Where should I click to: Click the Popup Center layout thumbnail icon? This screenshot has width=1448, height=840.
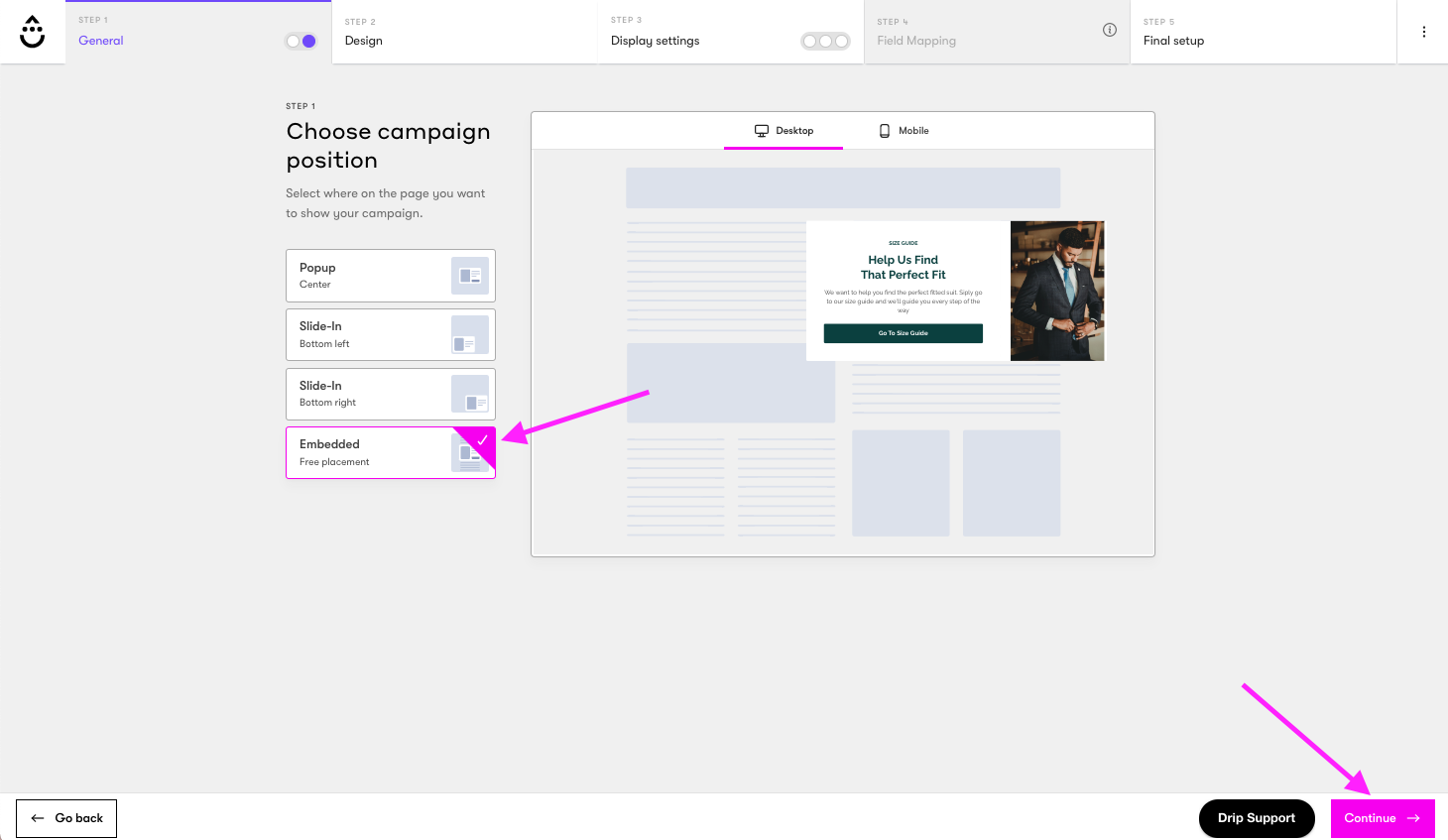(x=471, y=275)
